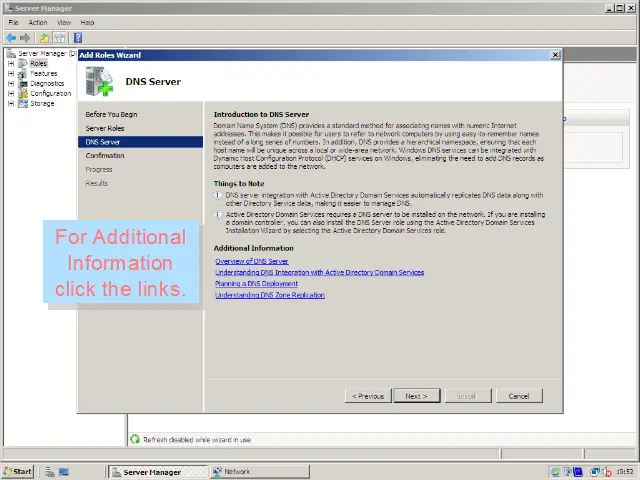Close the Add Roles Wizard dialog
Viewport: 640px width, 480px height.
555,55
